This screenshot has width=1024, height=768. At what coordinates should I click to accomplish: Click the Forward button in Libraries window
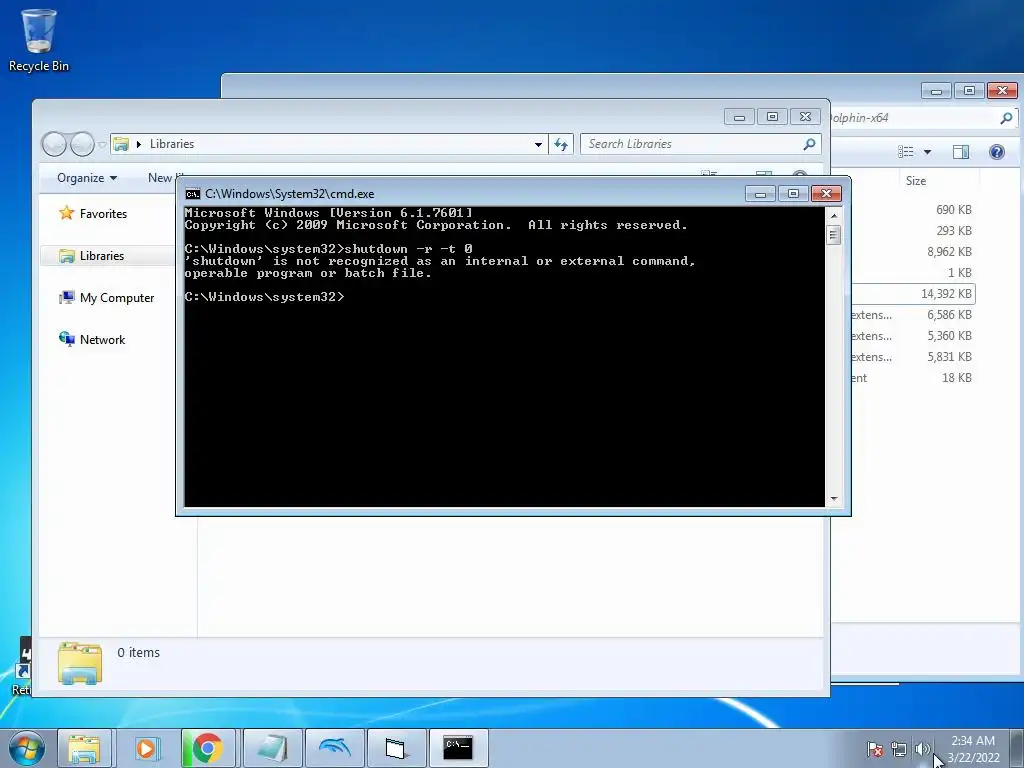click(82, 144)
